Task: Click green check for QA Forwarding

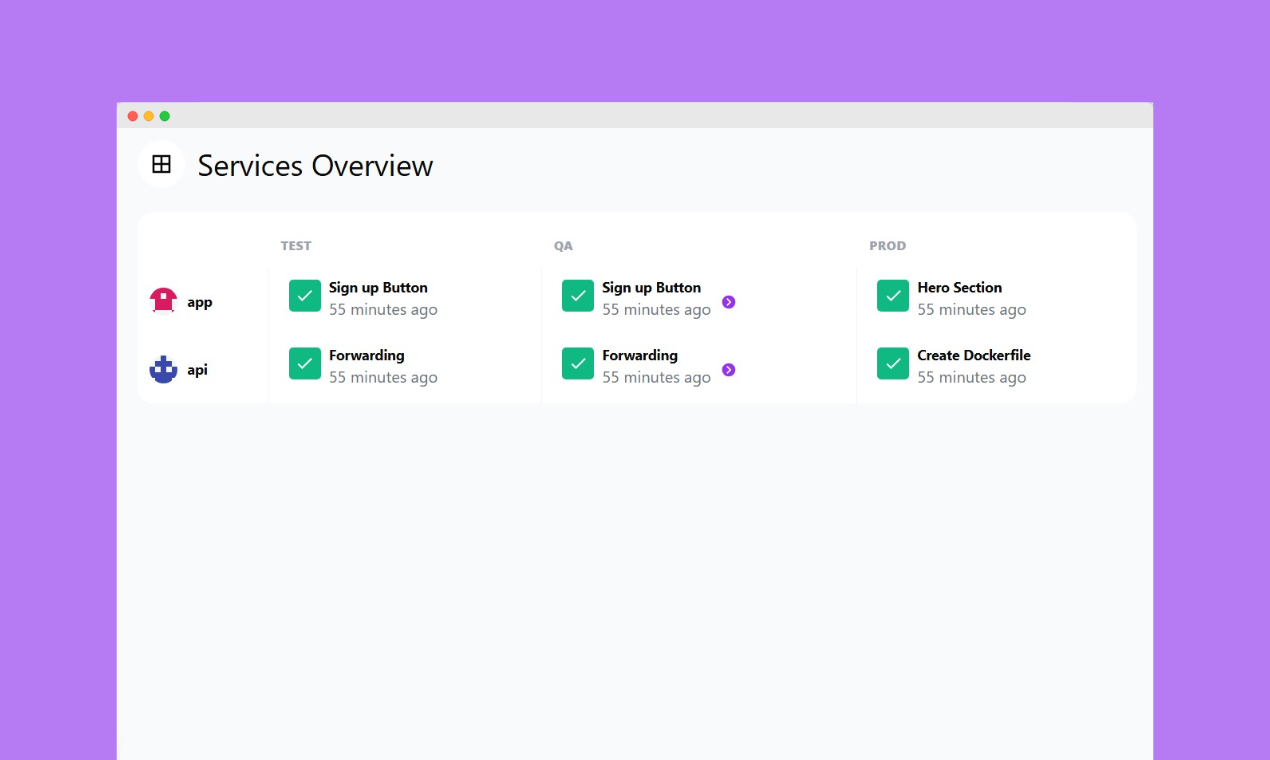Action: point(578,364)
